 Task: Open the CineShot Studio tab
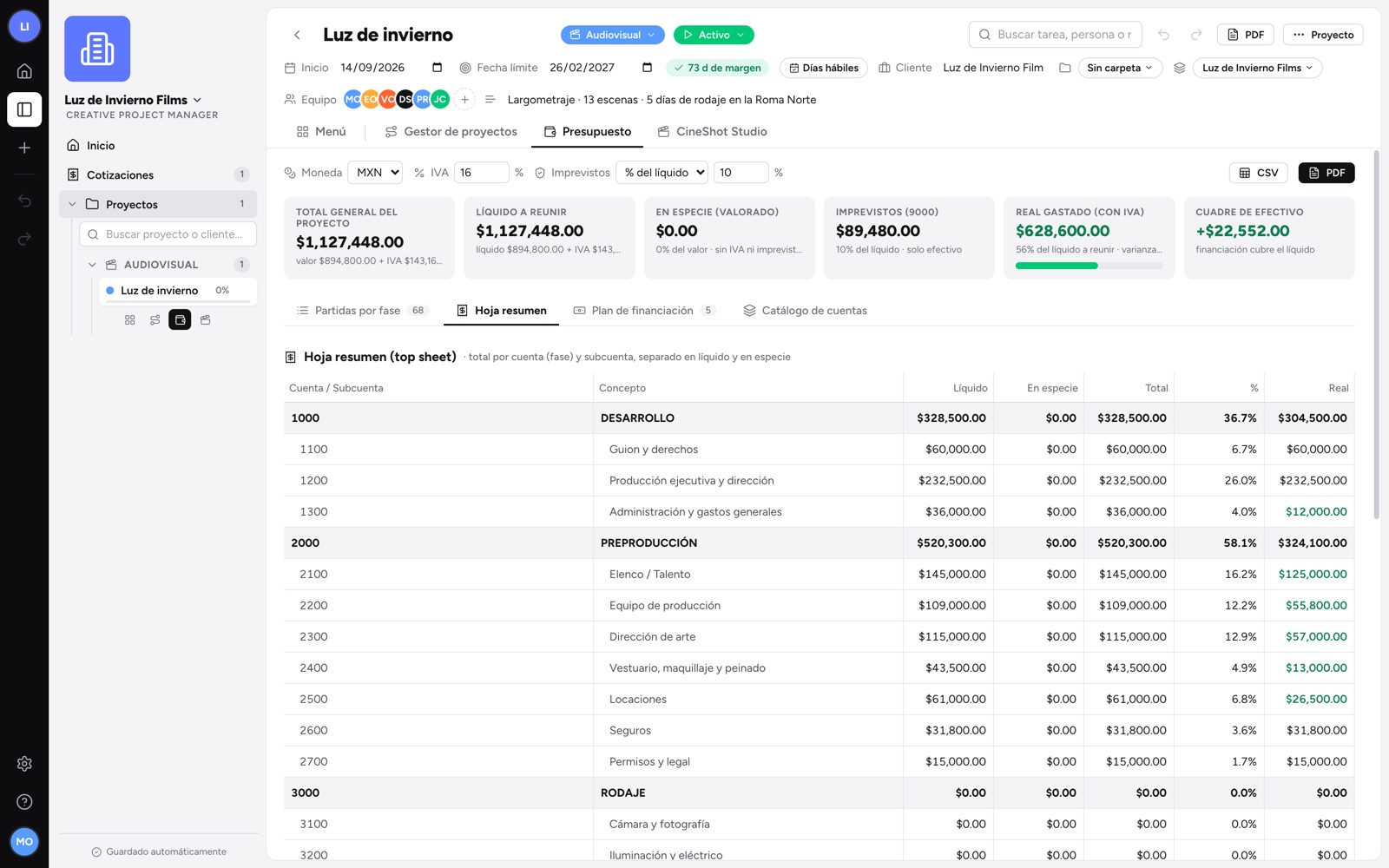click(x=713, y=132)
